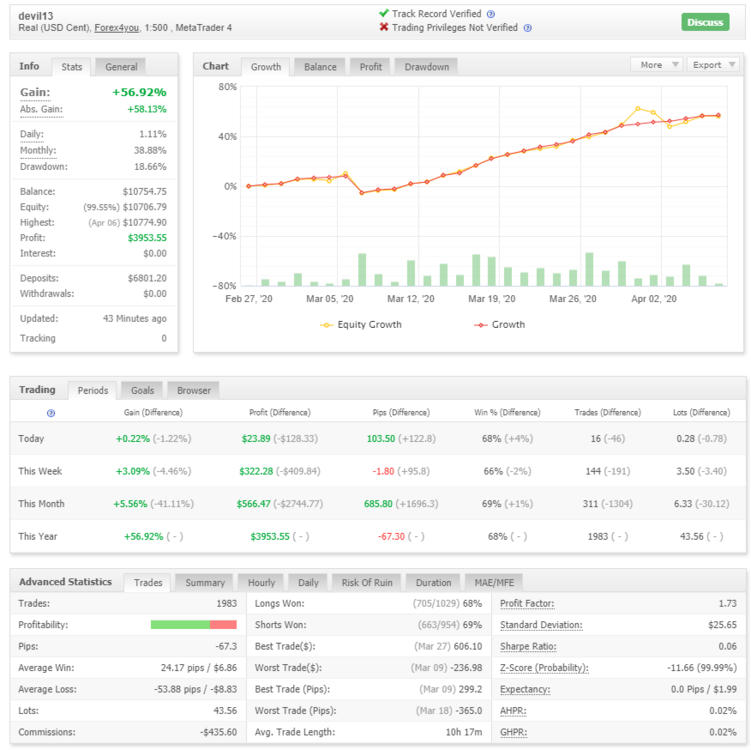This screenshot has width=751, height=750.
Task: Open the Duration tab in Advanced Statistics
Action: click(x=433, y=582)
